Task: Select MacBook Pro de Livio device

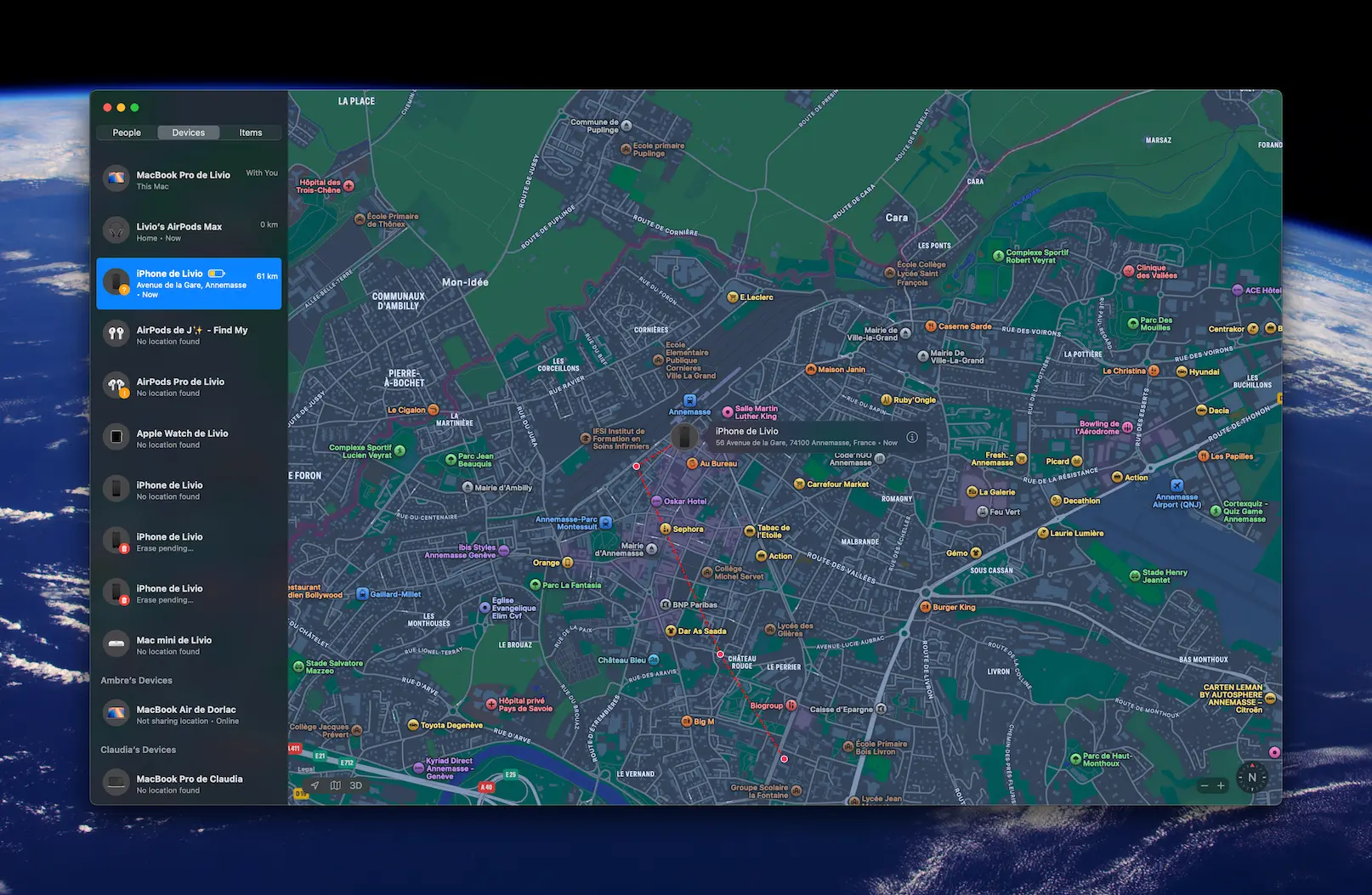Action: pyautogui.click(x=189, y=180)
